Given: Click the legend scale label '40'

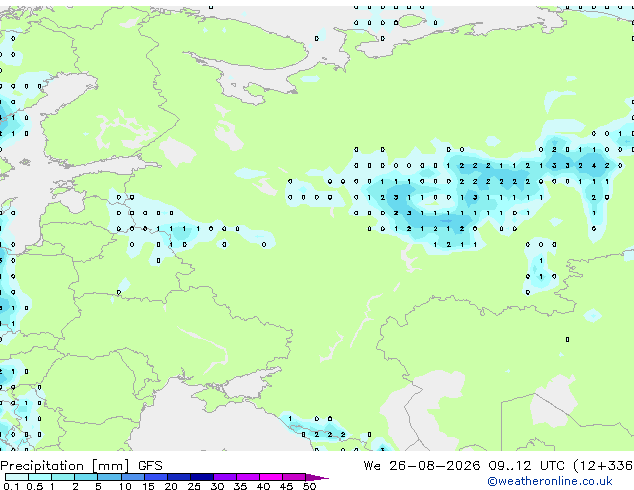Looking at the screenshot, I should [263, 486].
